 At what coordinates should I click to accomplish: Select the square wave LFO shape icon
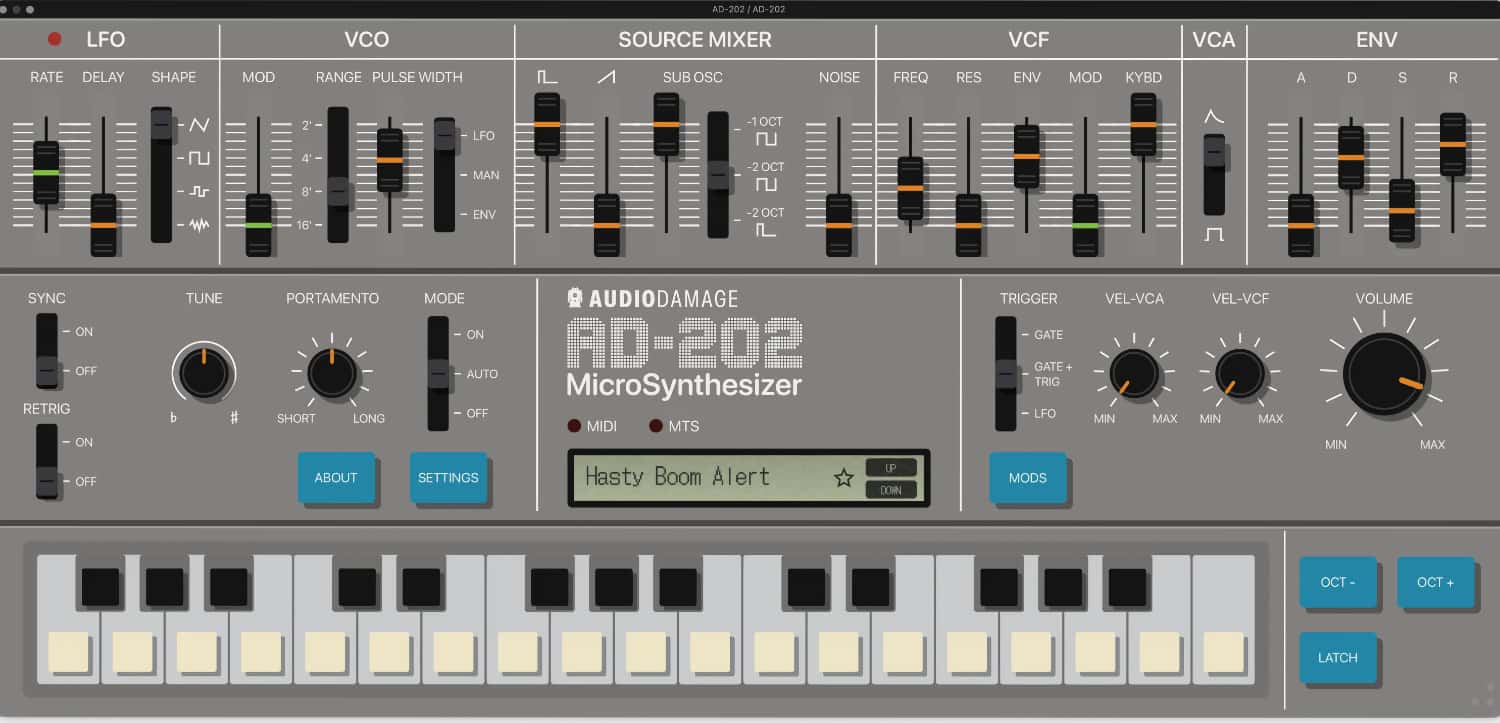tap(199, 158)
